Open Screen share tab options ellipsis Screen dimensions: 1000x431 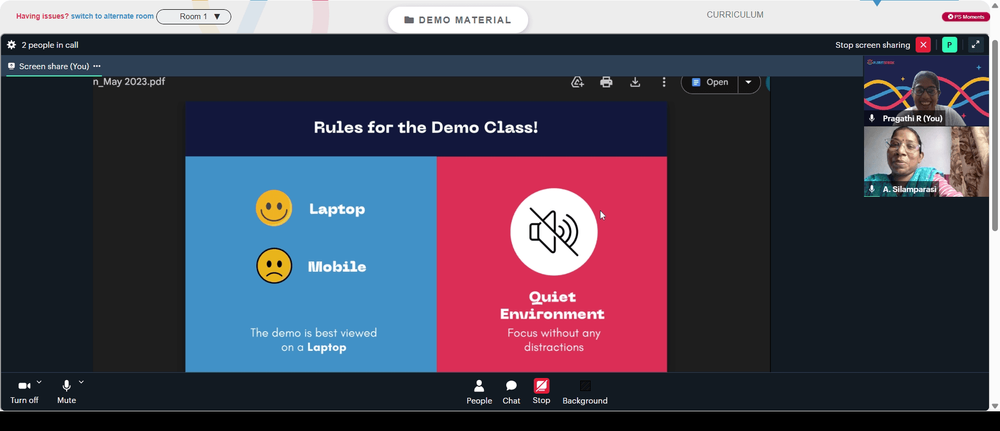[97, 66]
